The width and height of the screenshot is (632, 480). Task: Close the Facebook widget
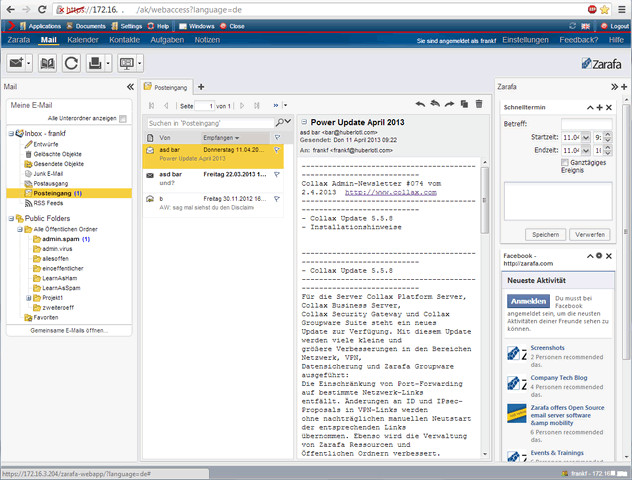click(609, 256)
